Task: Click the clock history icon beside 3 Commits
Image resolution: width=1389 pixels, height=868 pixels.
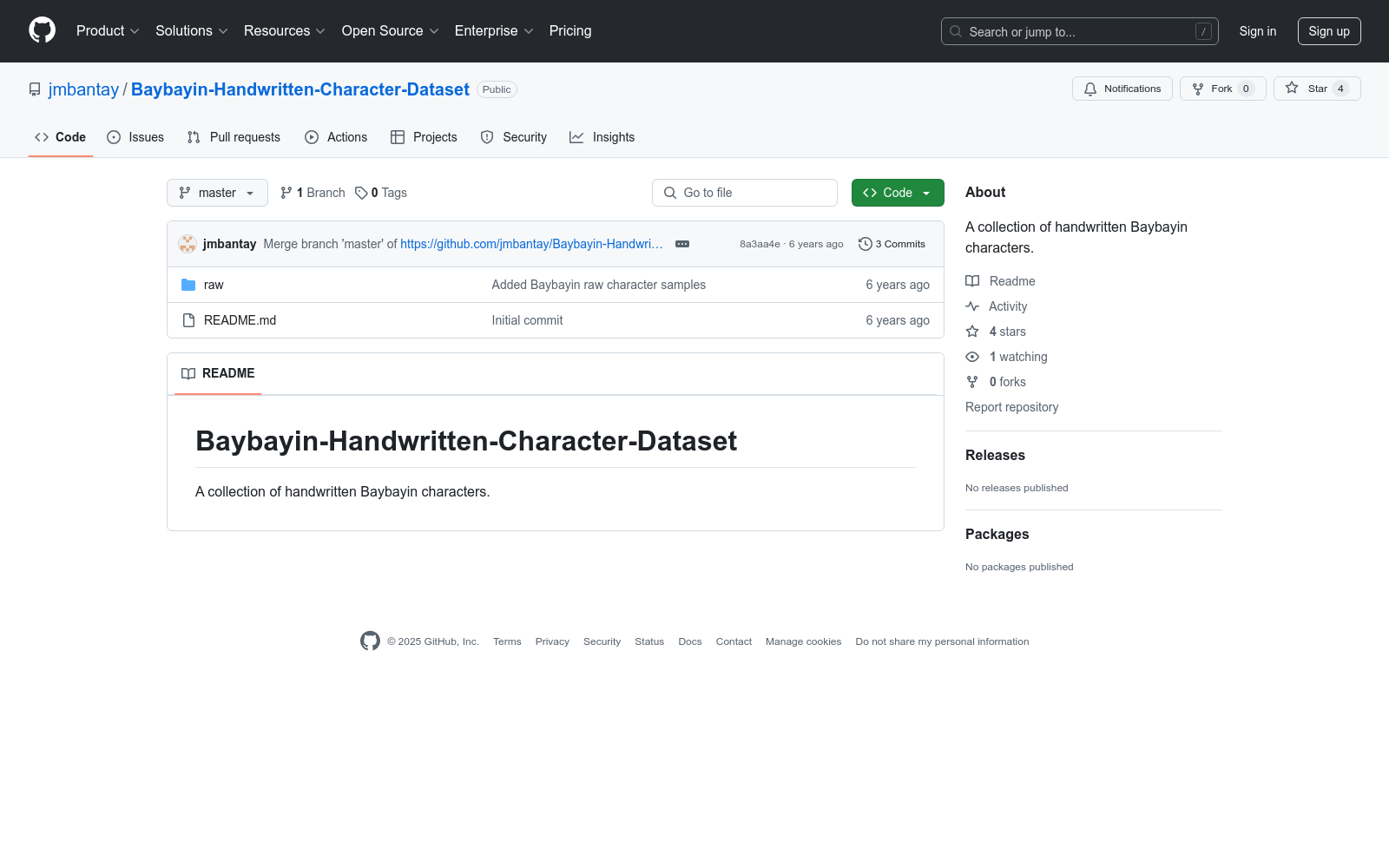Action: (x=866, y=244)
